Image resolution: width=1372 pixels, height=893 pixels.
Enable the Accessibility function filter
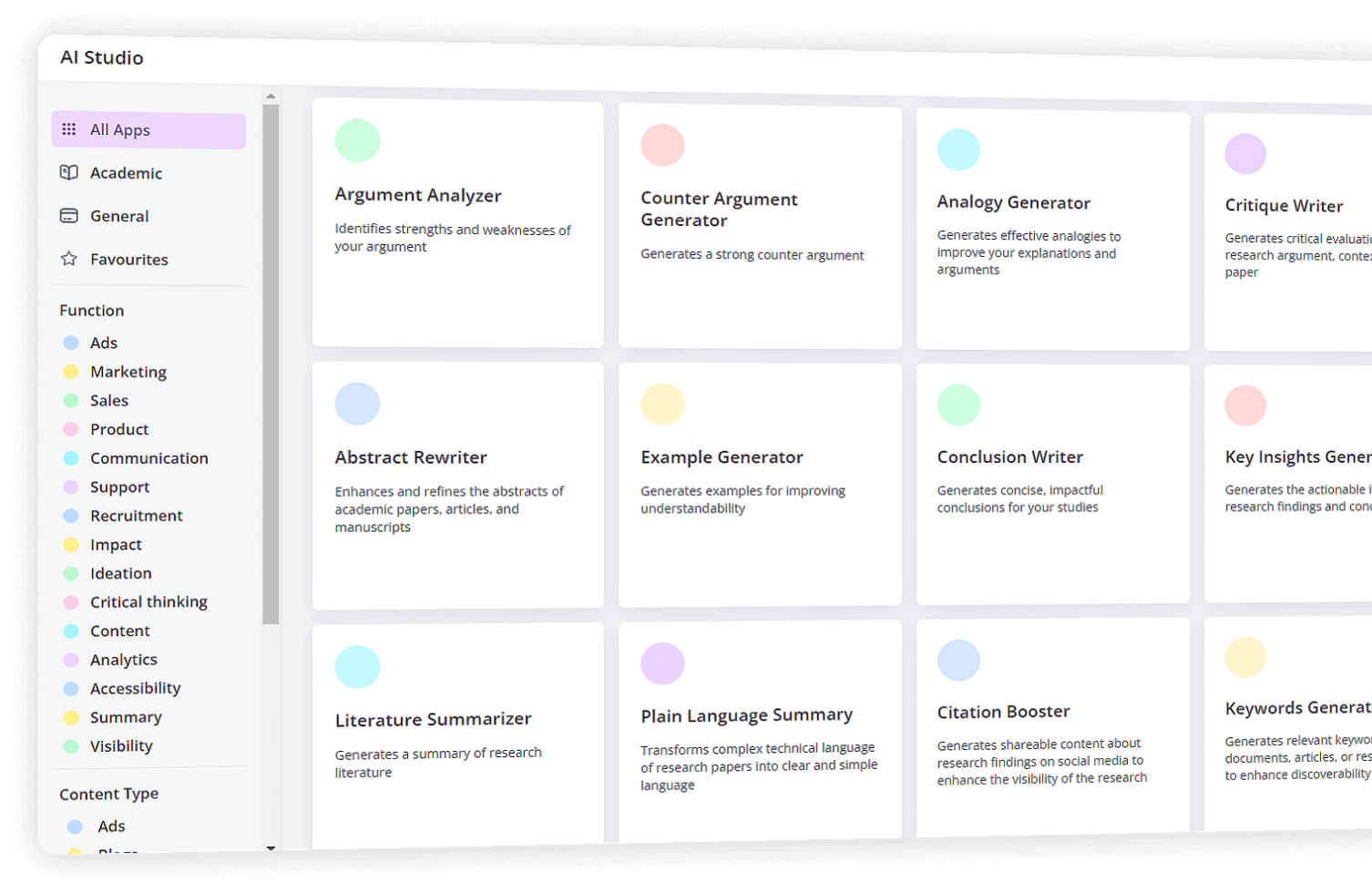[135, 689]
